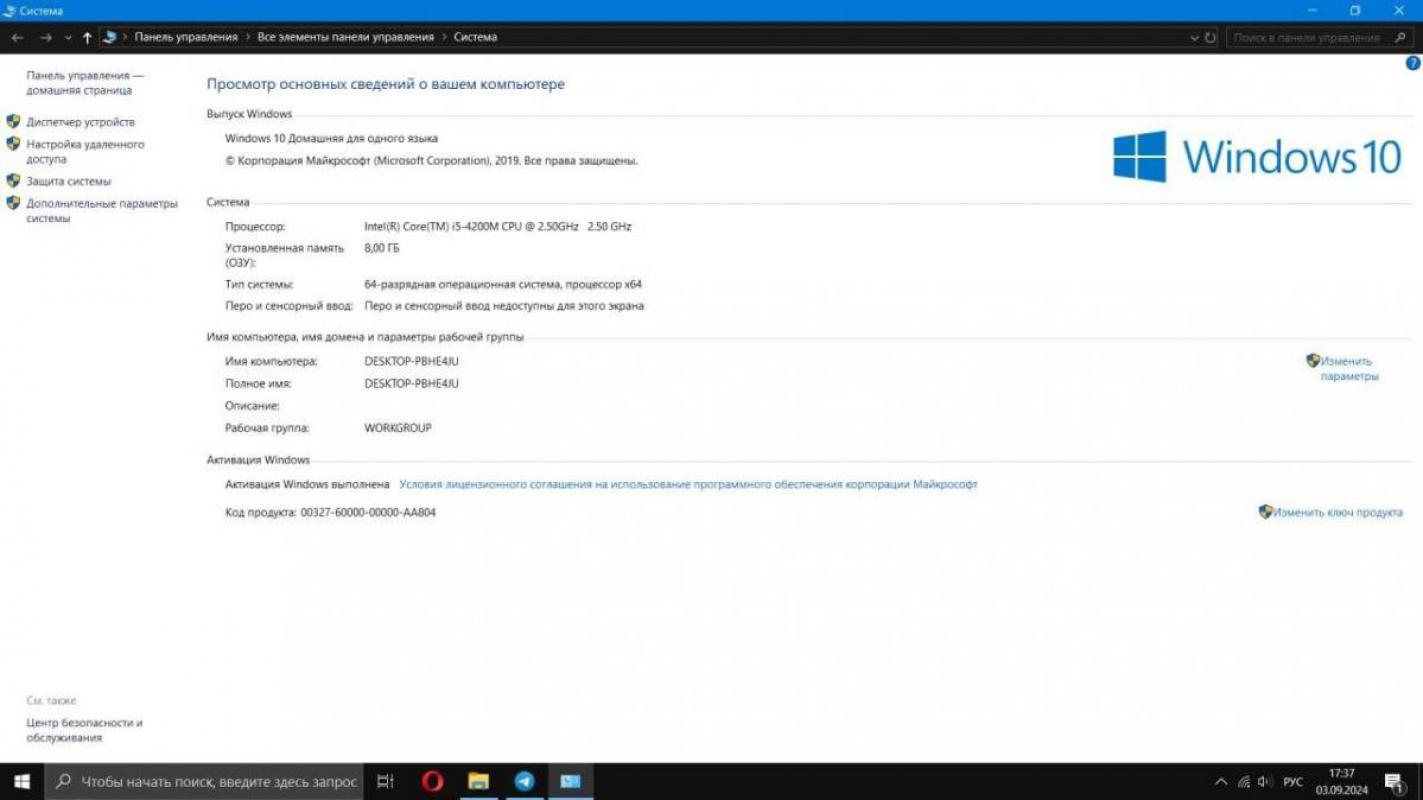This screenshot has width=1423, height=800.
Task: Expand chevron after 'Панель управления' breadcrumb
Action: tap(247, 37)
